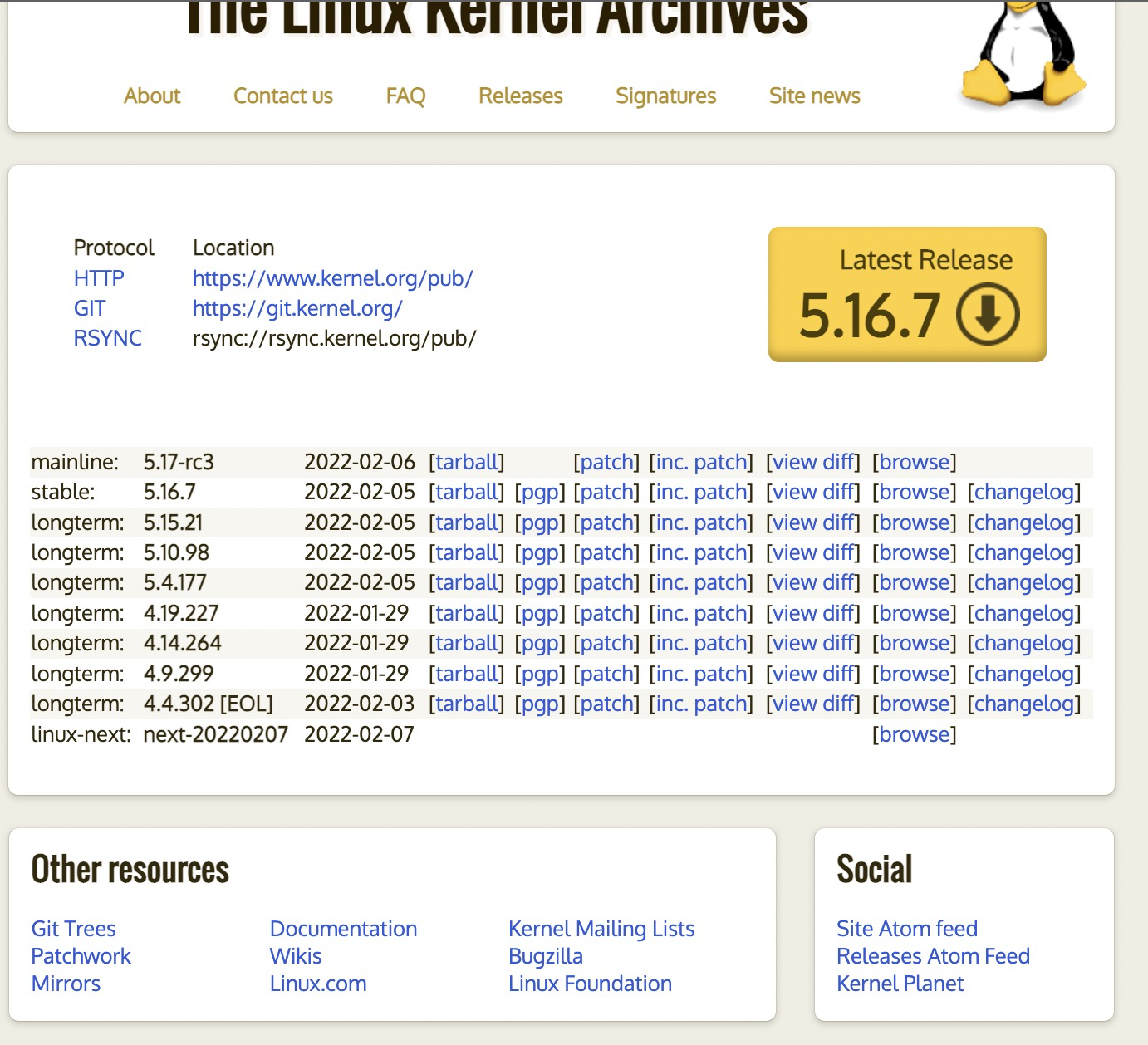Click the RSYNC protocol link
Viewport: 1148px width, 1045px height.
pyautogui.click(x=108, y=338)
